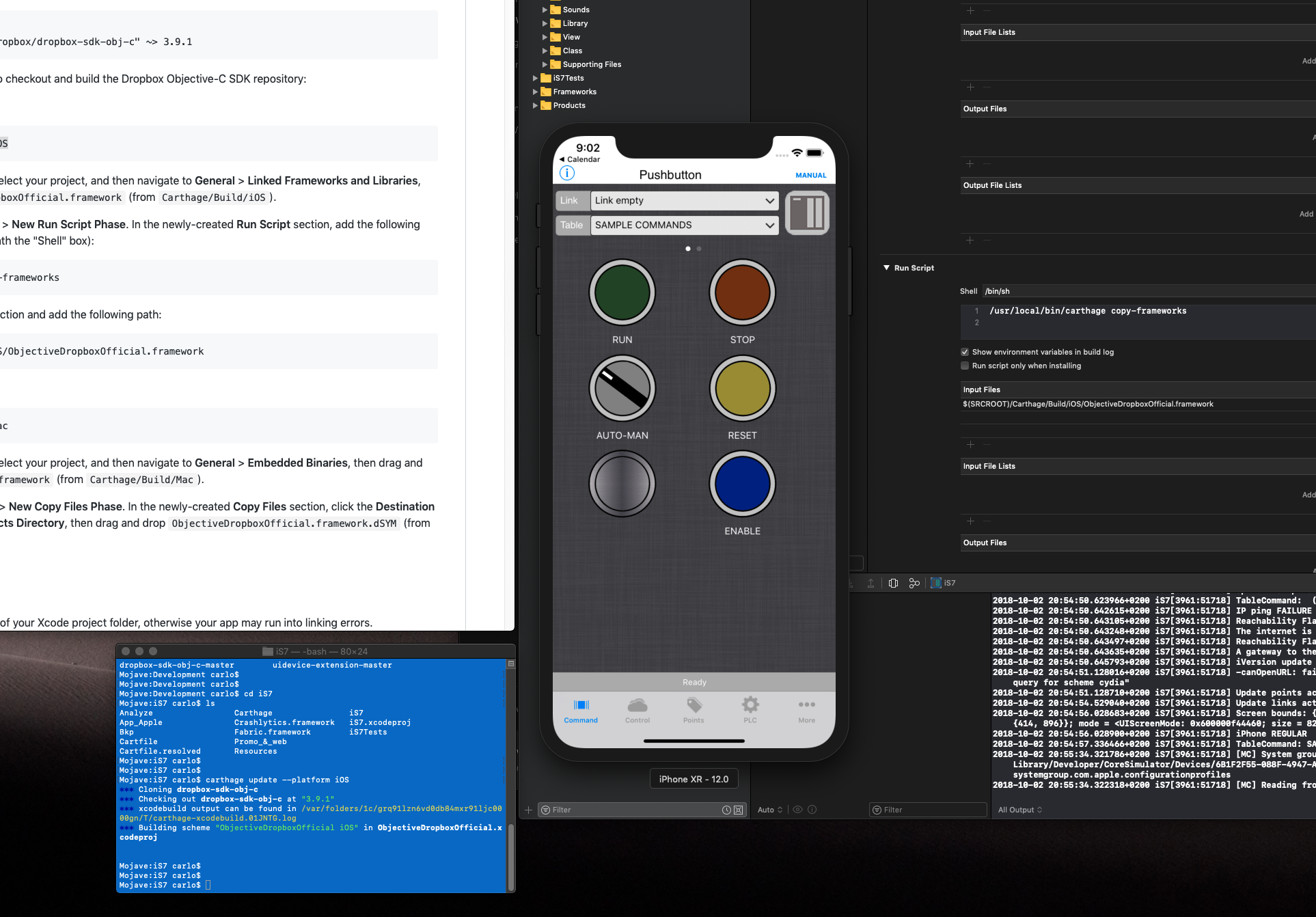Screen dimensions: 1316x917
Task: Click the Sounds folder icon
Action: coord(556,10)
